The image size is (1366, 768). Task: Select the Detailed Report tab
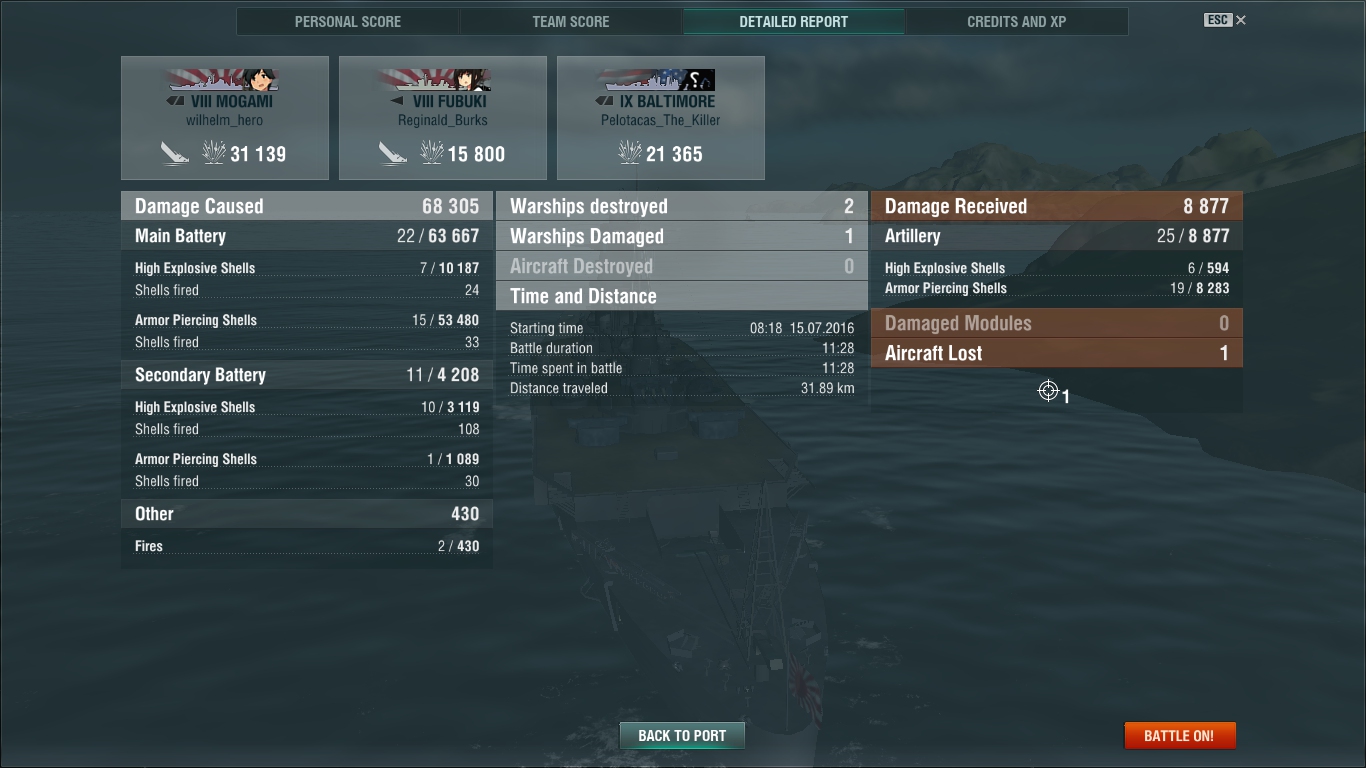794,21
